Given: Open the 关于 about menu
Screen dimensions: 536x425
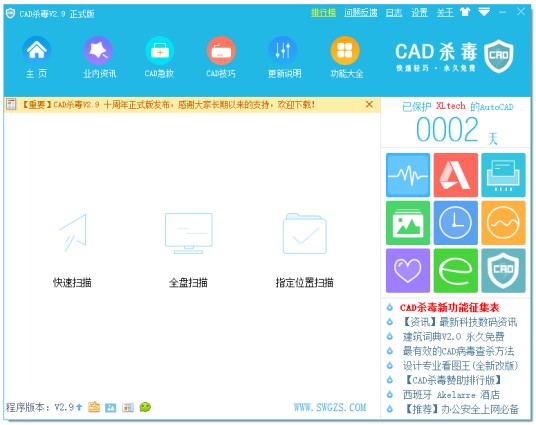Looking at the screenshot, I should click(x=445, y=13).
